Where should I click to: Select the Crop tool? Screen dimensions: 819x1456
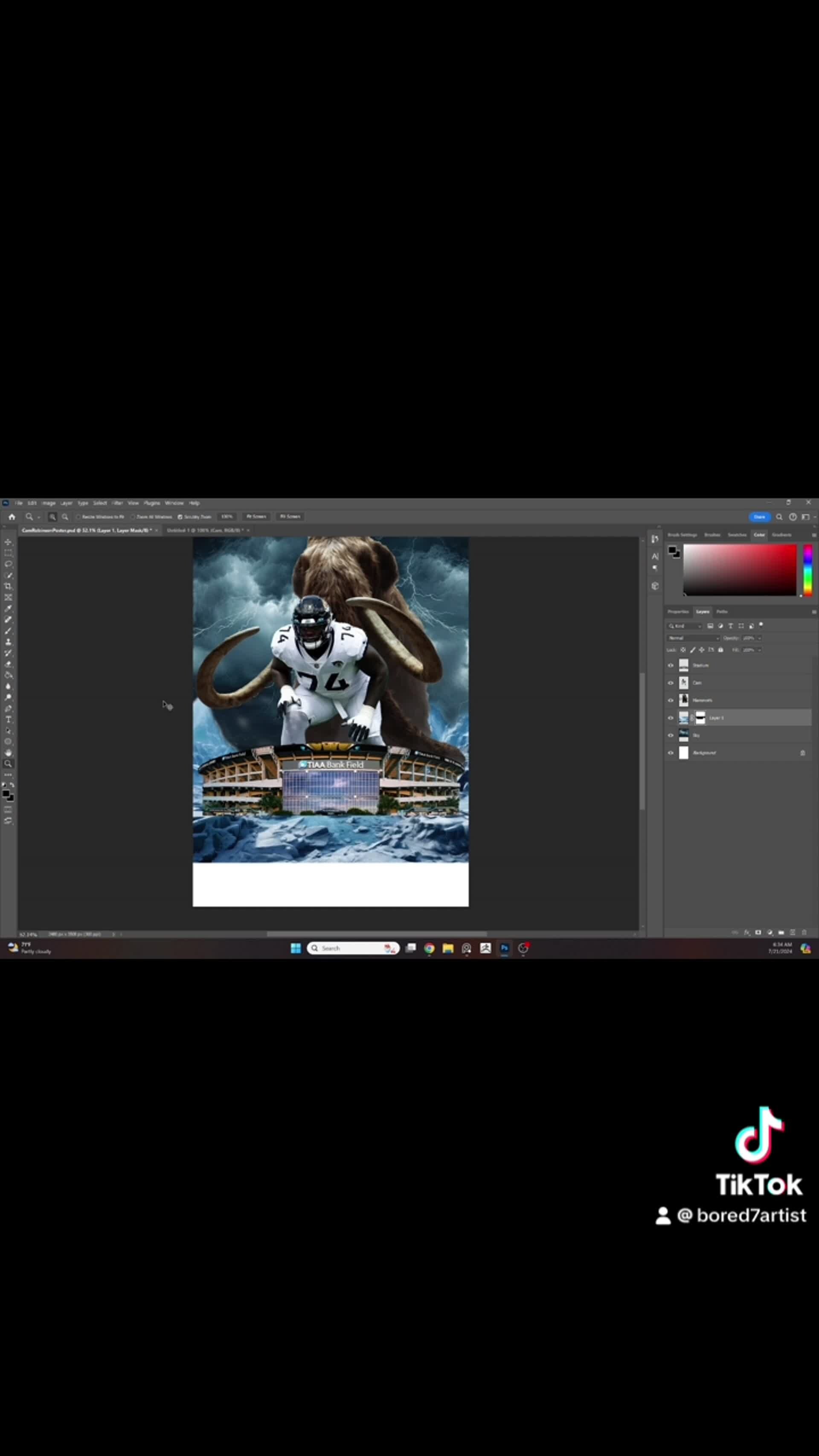click(x=8, y=584)
